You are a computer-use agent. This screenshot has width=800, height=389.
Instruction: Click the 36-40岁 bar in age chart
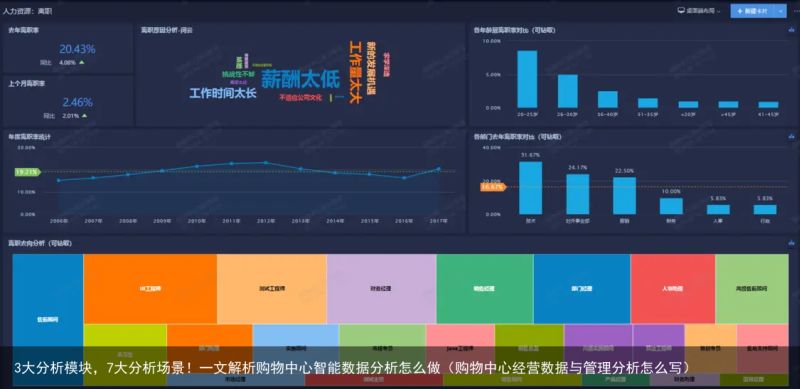point(608,100)
